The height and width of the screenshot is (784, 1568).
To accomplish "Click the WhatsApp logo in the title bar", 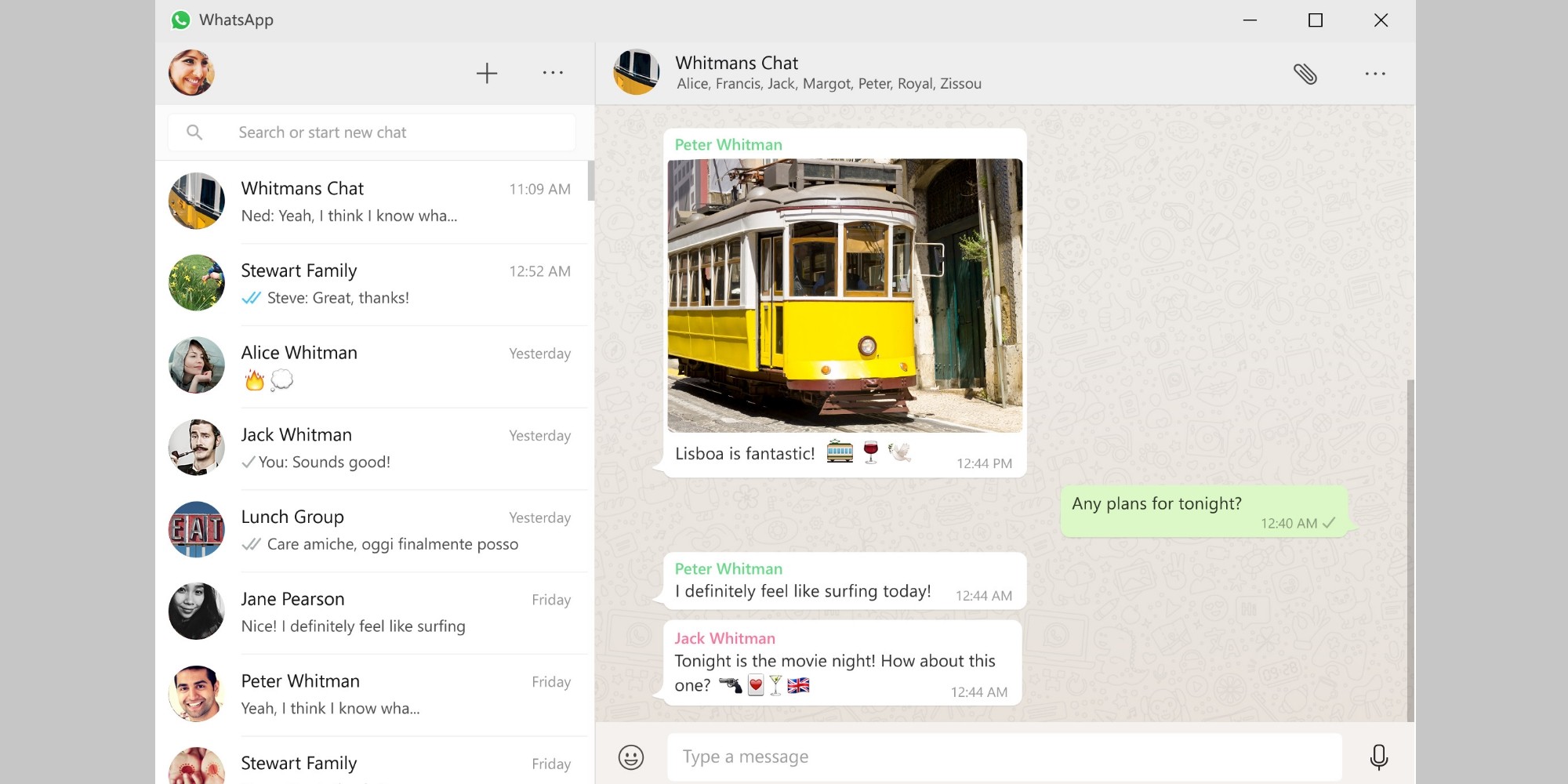I will click(182, 20).
